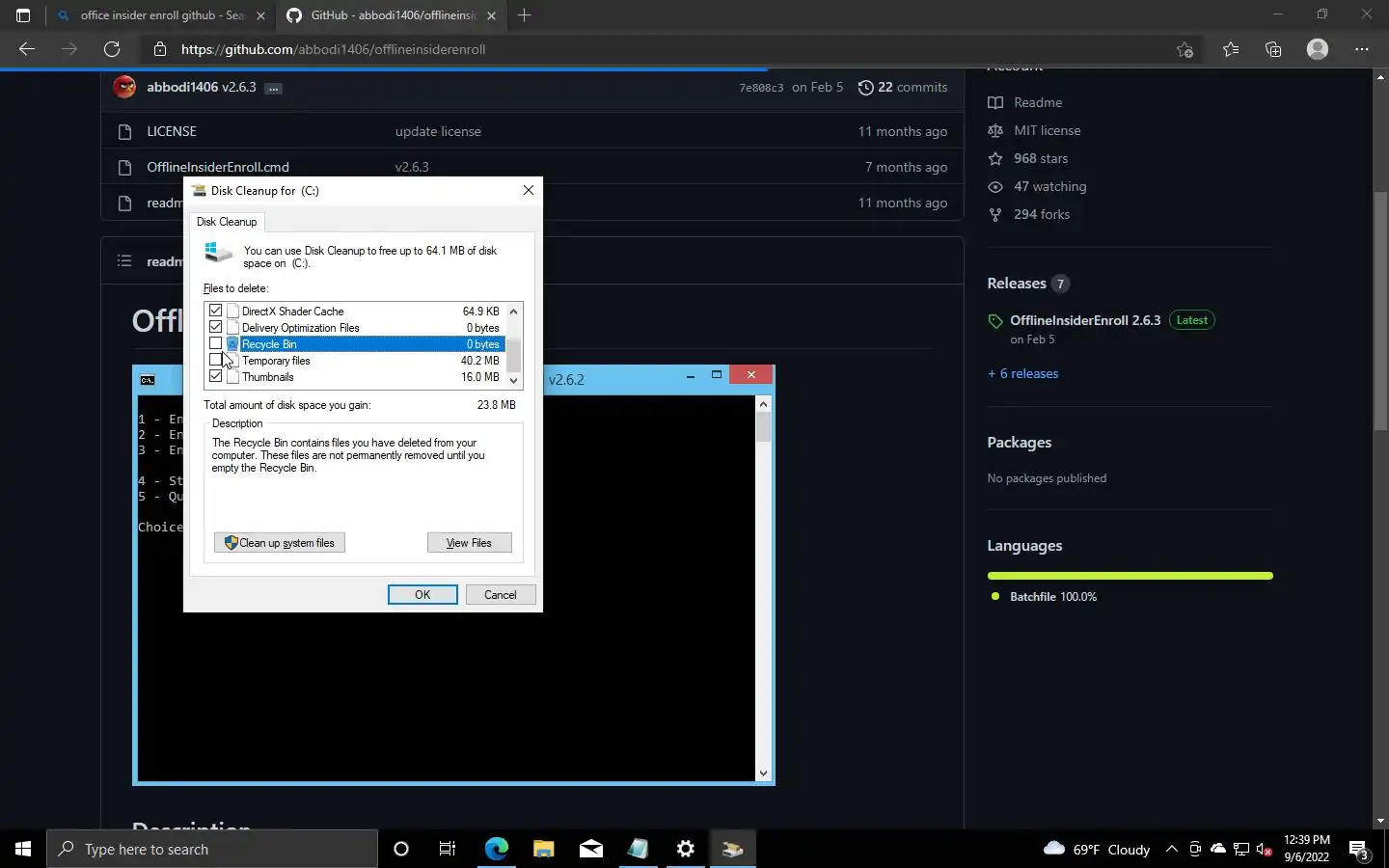Click update license commit message

click(438, 131)
